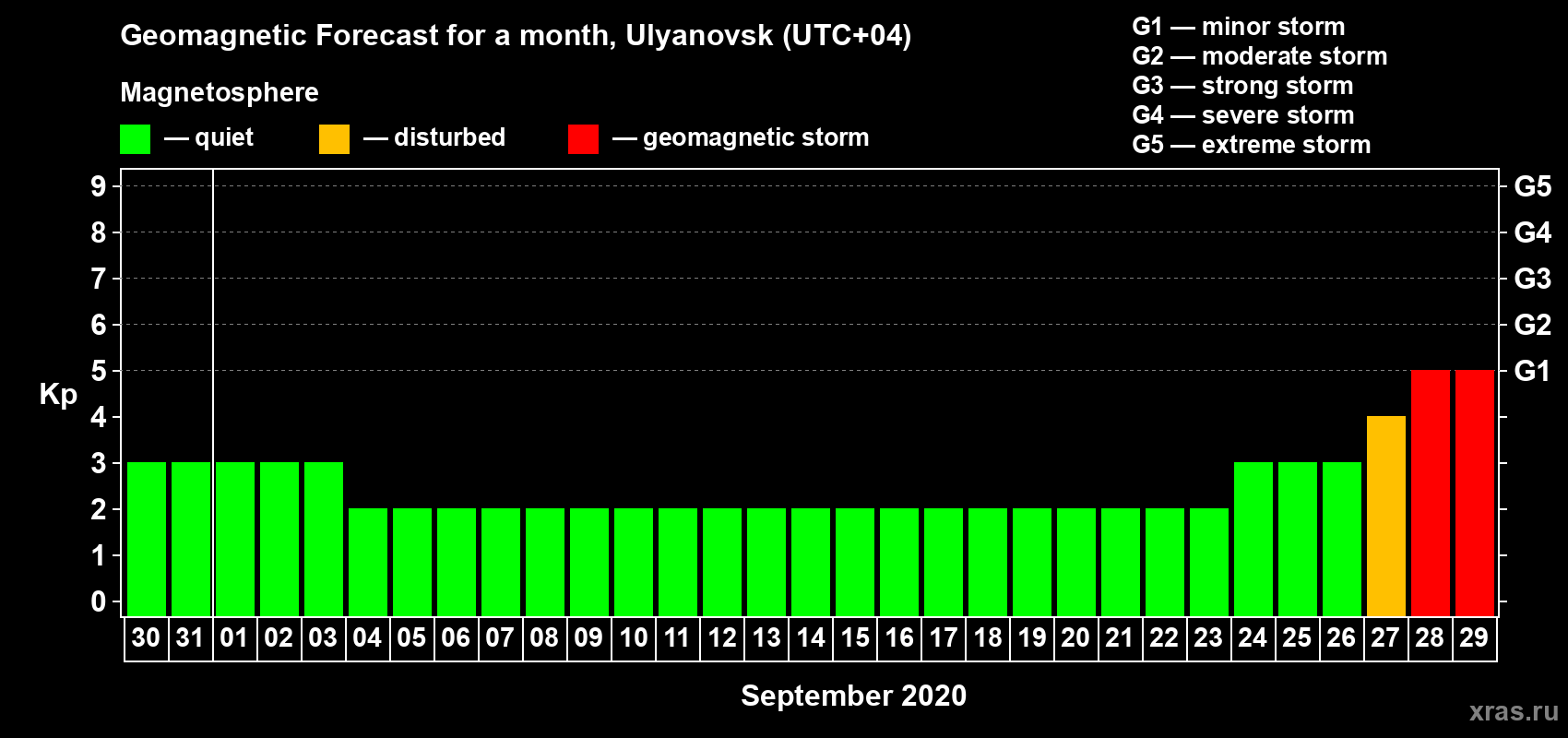The height and width of the screenshot is (738, 1568).
Task: Click the 'G2 — moderate storm' legend text
Action: pyautogui.click(x=1259, y=56)
